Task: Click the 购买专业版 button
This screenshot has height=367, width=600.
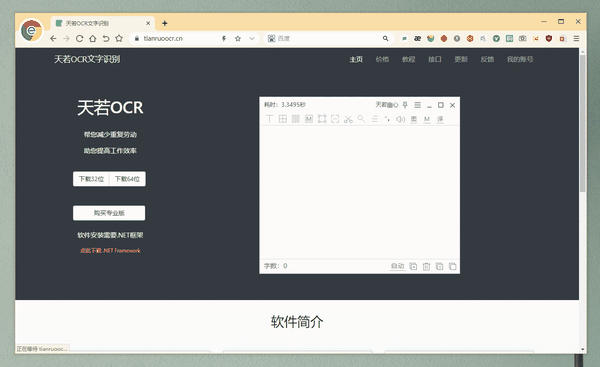Action: [x=109, y=213]
